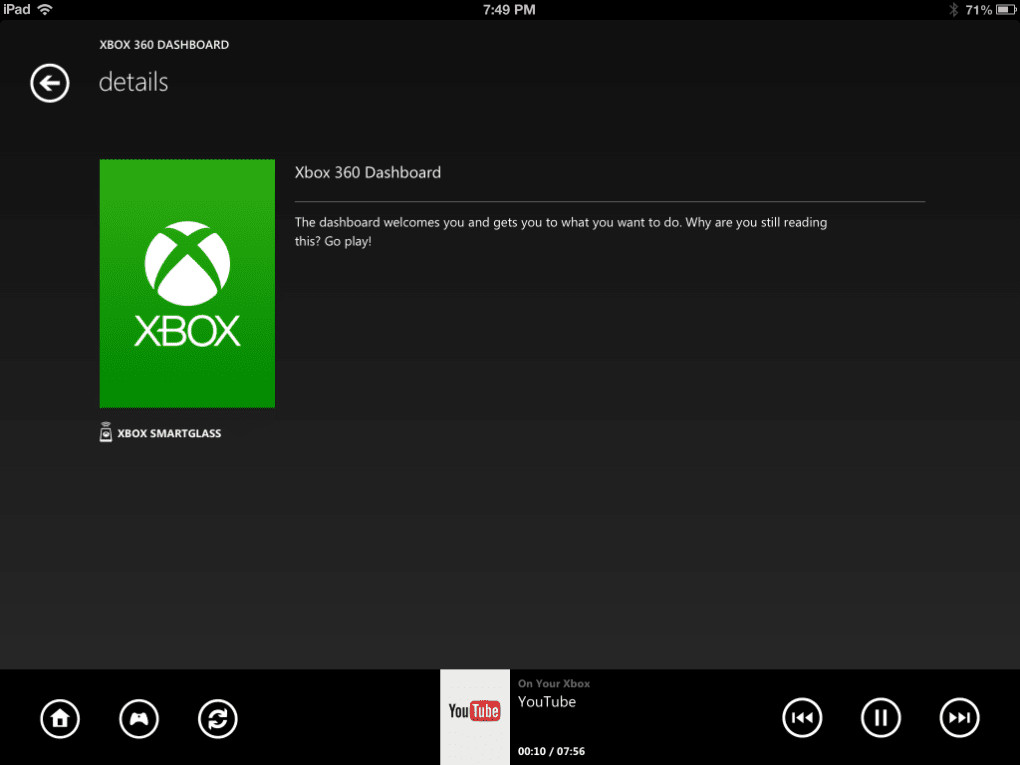Select the 'Xbox 360 Dashboard' title text
Viewport: 1020px width, 765px height.
368,172
